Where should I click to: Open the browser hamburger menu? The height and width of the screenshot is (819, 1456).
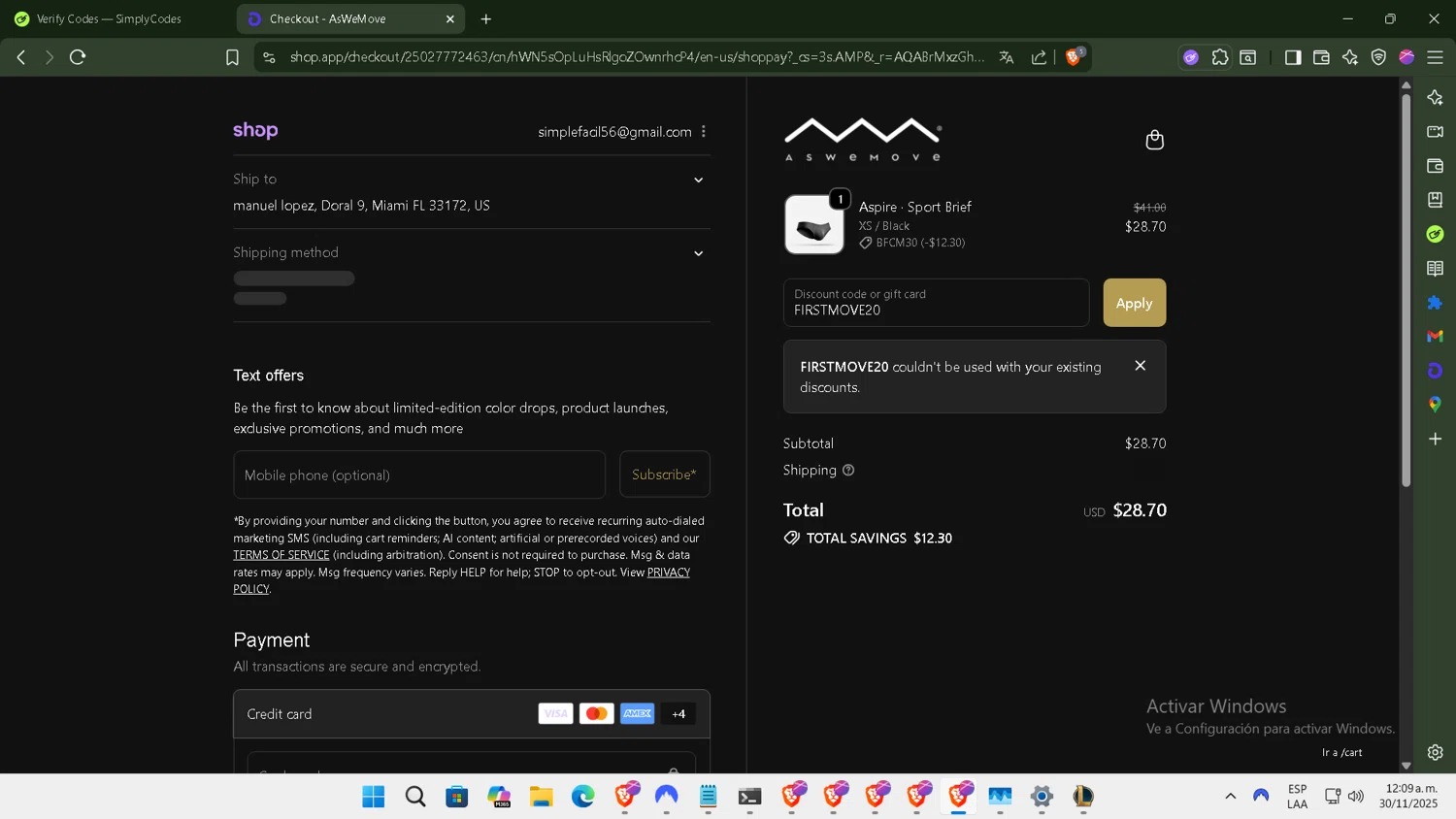[x=1435, y=57]
